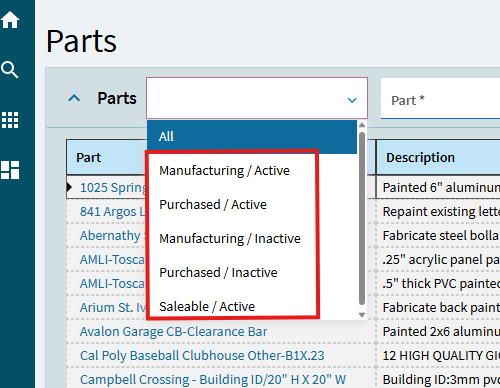Focus the empty Parts filter combo box
This screenshot has width=500, height=388.
click(x=257, y=98)
